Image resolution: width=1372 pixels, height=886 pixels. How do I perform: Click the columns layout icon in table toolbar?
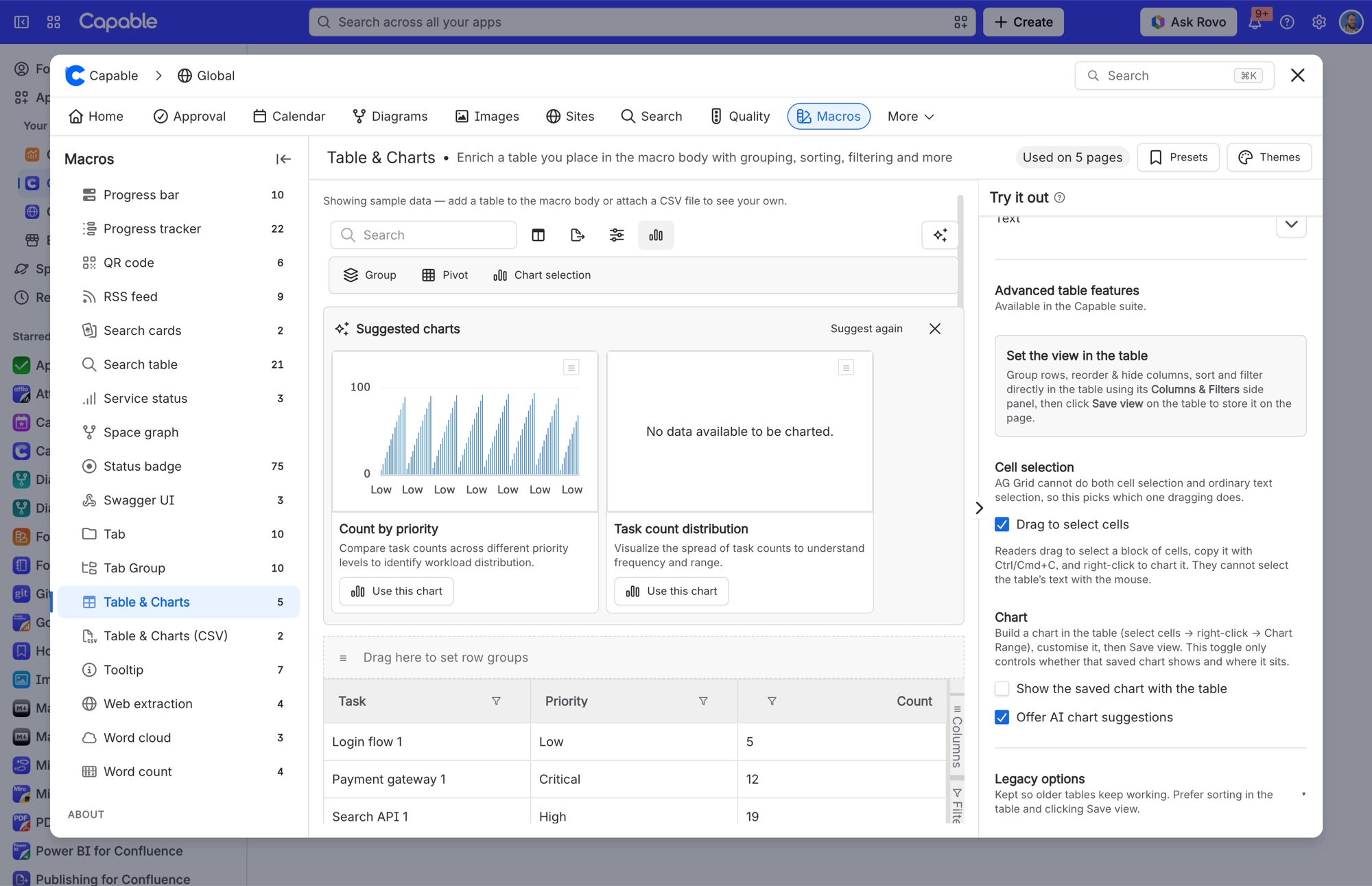[x=538, y=235]
